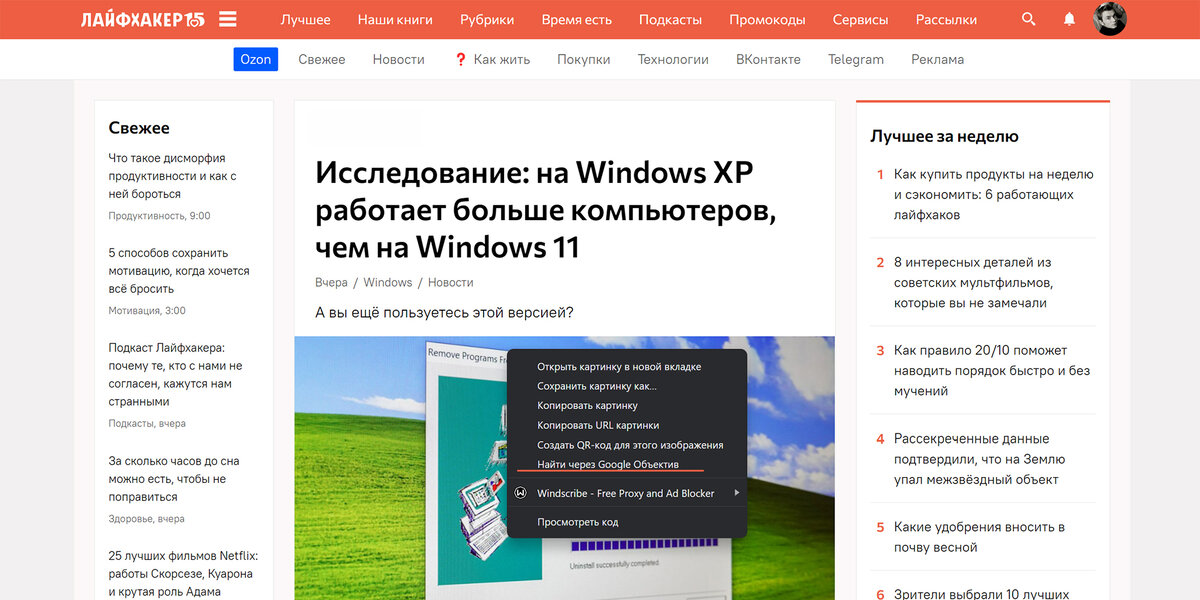This screenshot has width=1200, height=600.
Task: Open 'Как купить продукты на неделю' article
Action: click(x=994, y=194)
